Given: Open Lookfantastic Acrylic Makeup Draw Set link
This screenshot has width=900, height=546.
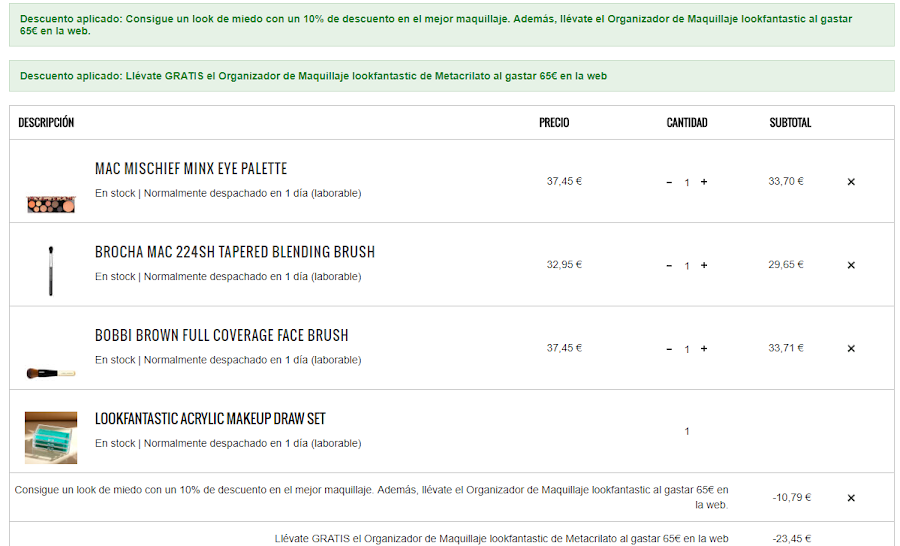Looking at the screenshot, I should [x=210, y=419].
